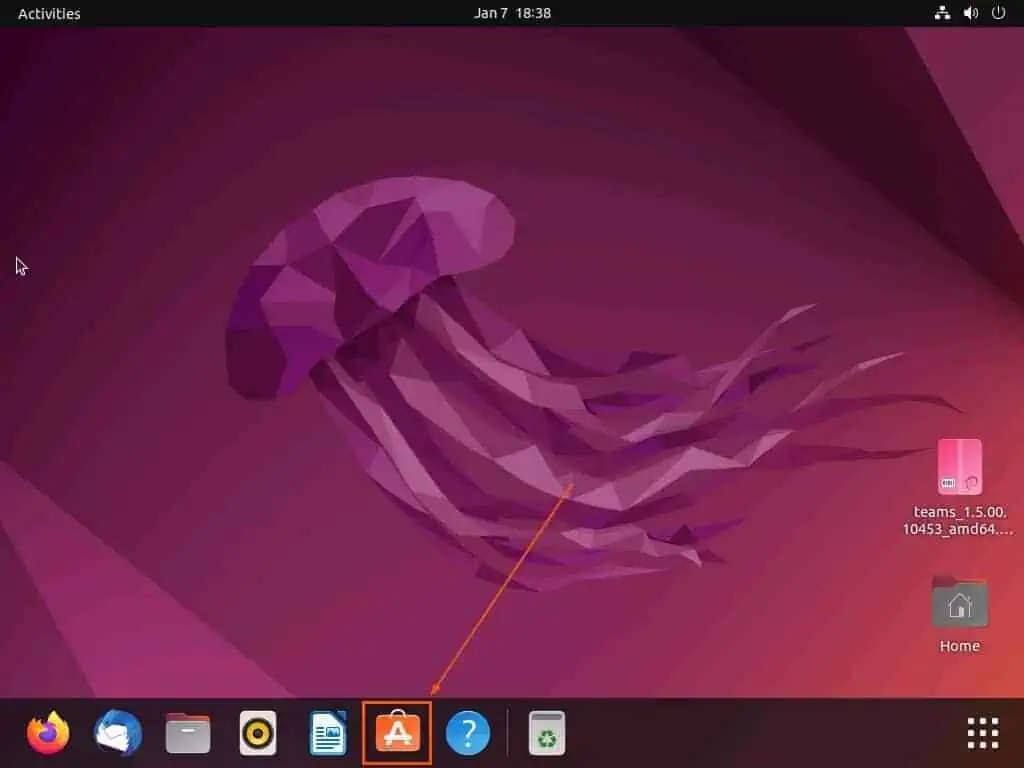Expand system menu via power icon
This screenshot has height=768, width=1024.
[x=998, y=13]
